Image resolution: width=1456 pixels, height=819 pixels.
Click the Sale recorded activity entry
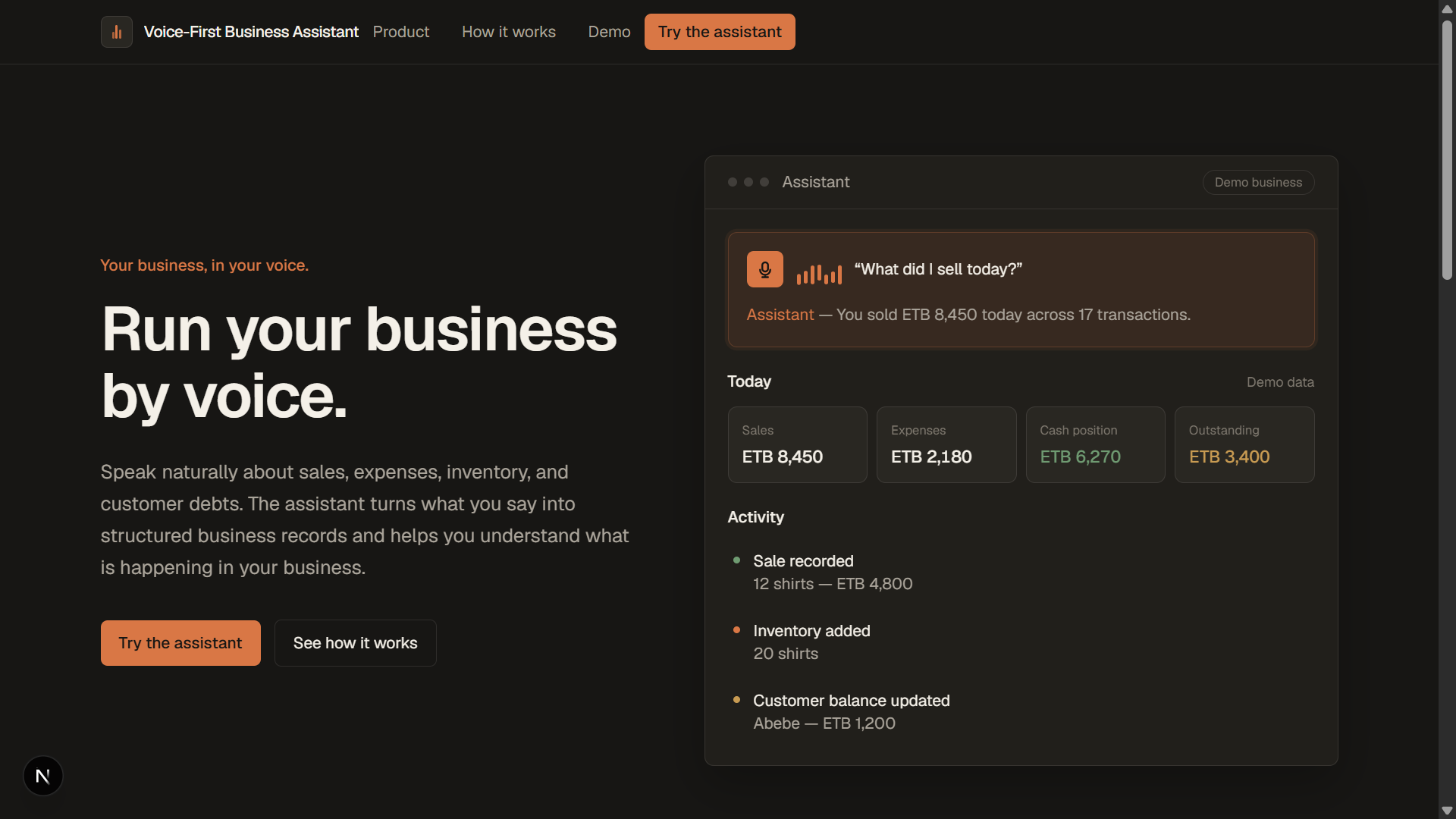(x=803, y=561)
